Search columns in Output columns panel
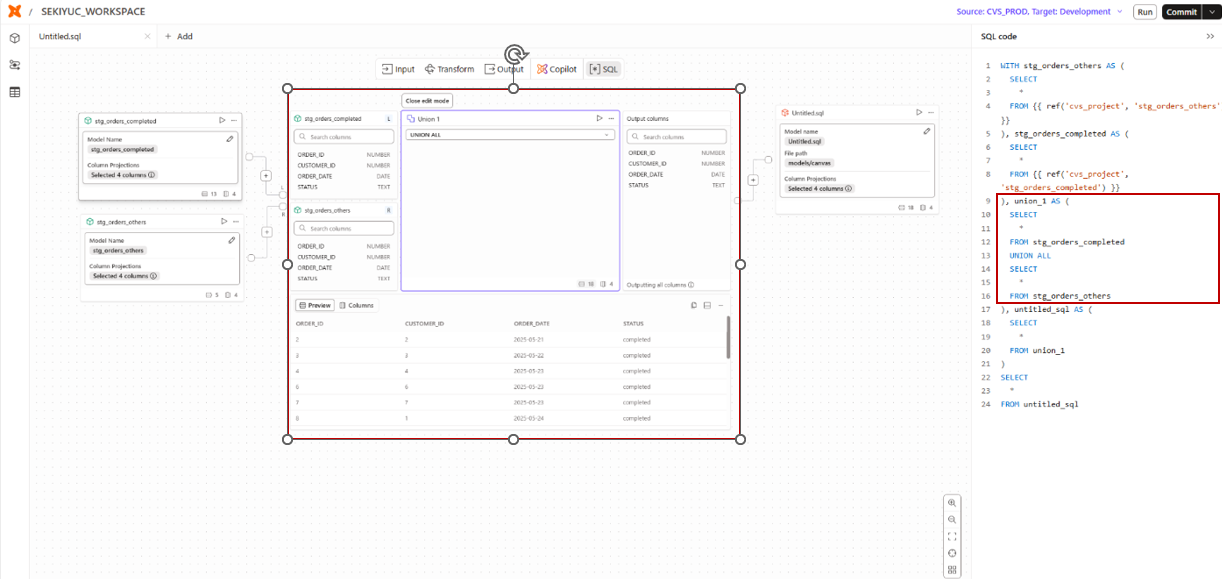Screen dimensions: 1222x579 point(677,136)
